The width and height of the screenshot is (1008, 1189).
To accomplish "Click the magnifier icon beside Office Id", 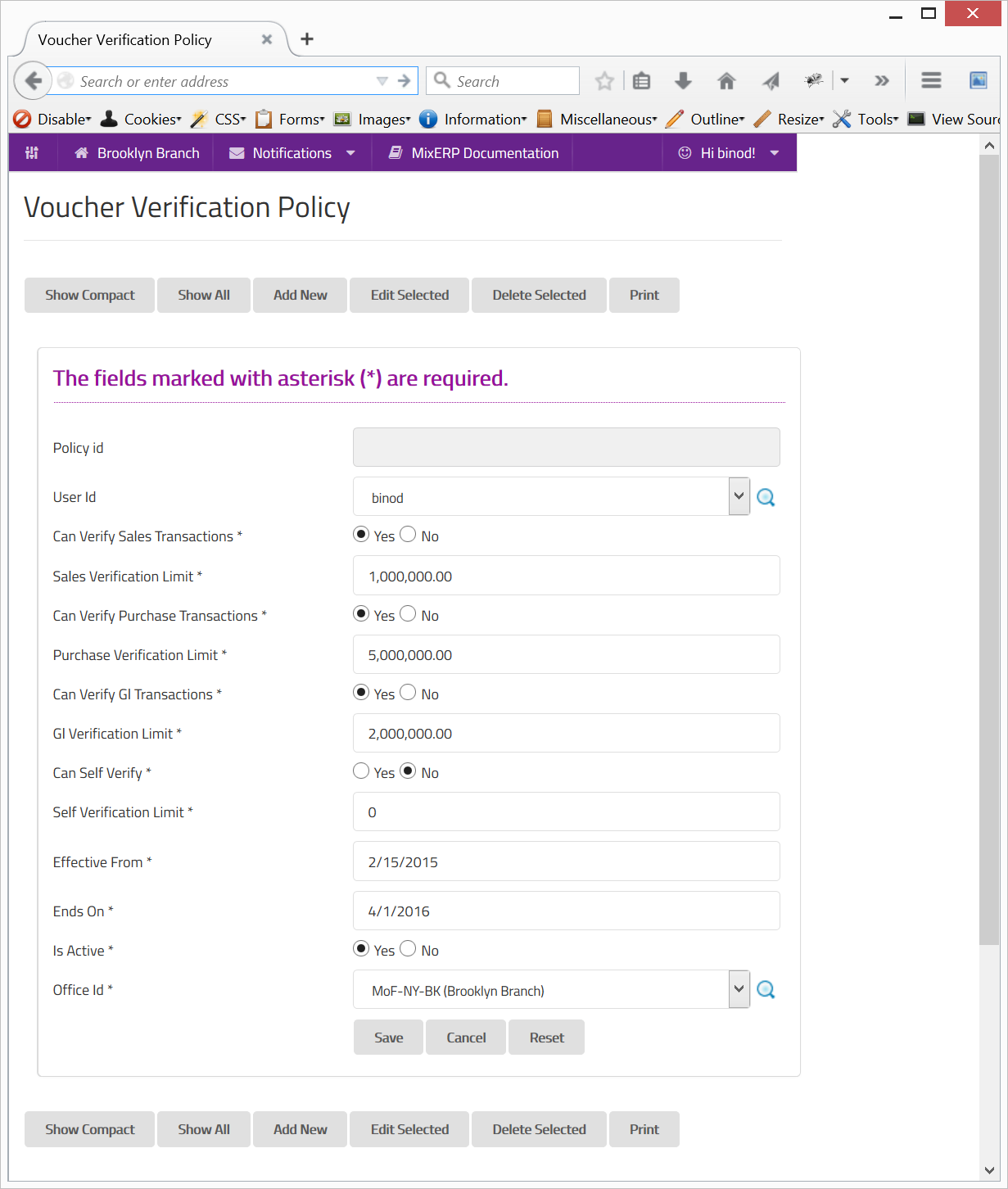I will 766,990.
